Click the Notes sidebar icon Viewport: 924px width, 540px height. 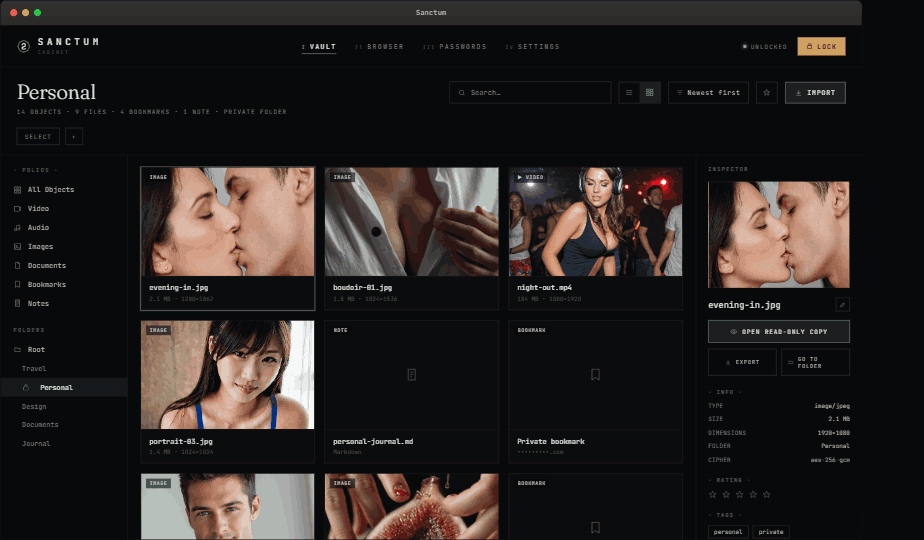[x=18, y=304]
